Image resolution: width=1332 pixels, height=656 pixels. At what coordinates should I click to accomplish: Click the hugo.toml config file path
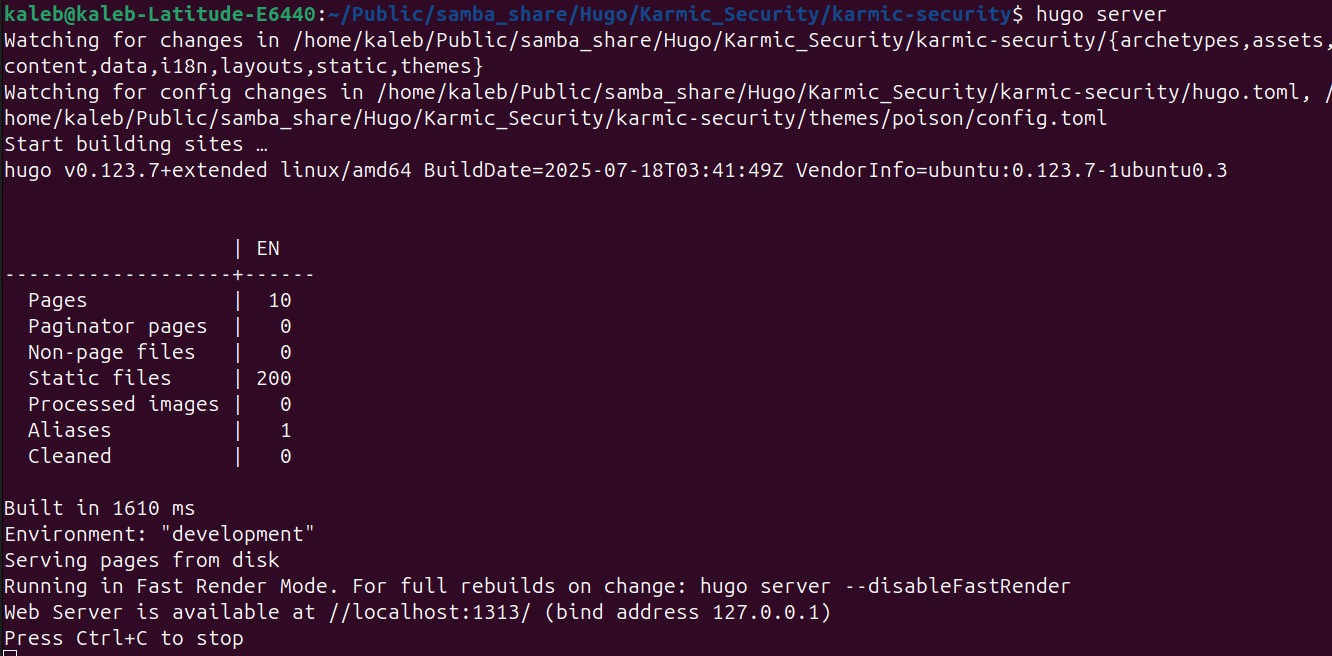tap(839, 92)
